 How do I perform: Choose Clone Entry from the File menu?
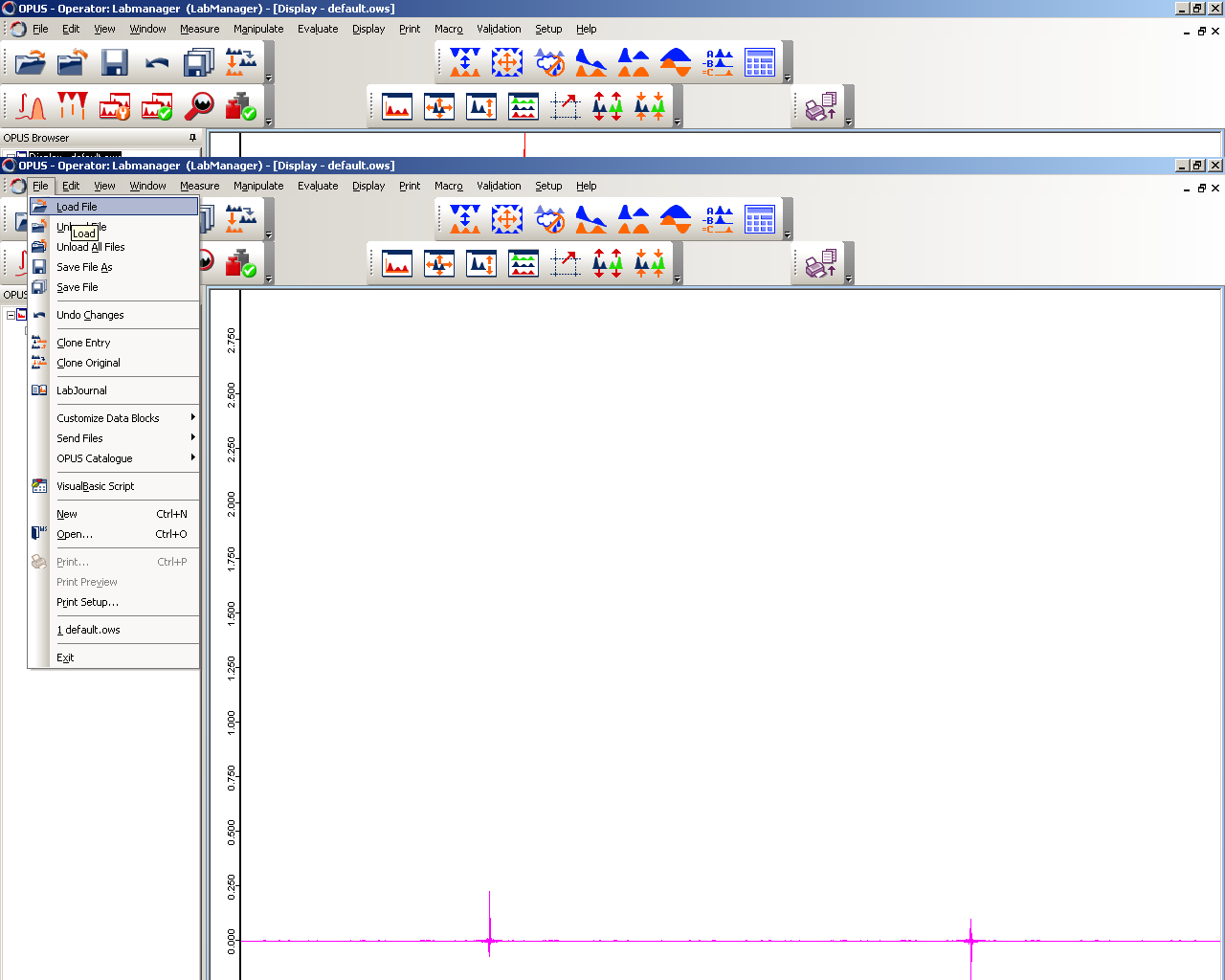(x=83, y=343)
